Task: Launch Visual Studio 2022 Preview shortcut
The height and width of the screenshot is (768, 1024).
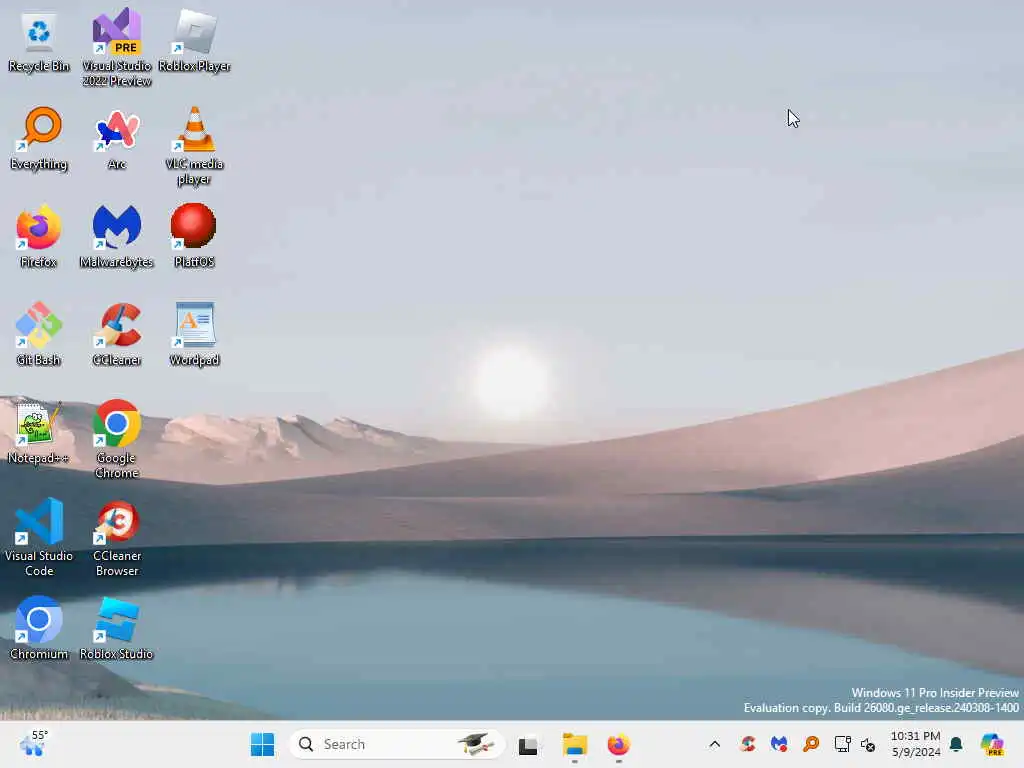Action: coord(116,48)
